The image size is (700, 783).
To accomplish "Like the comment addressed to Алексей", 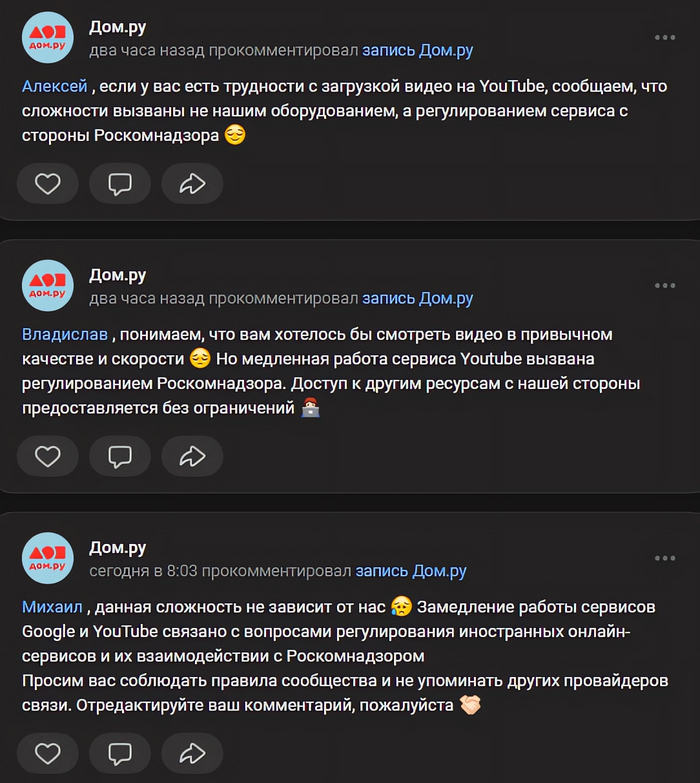I will point(47,184).
